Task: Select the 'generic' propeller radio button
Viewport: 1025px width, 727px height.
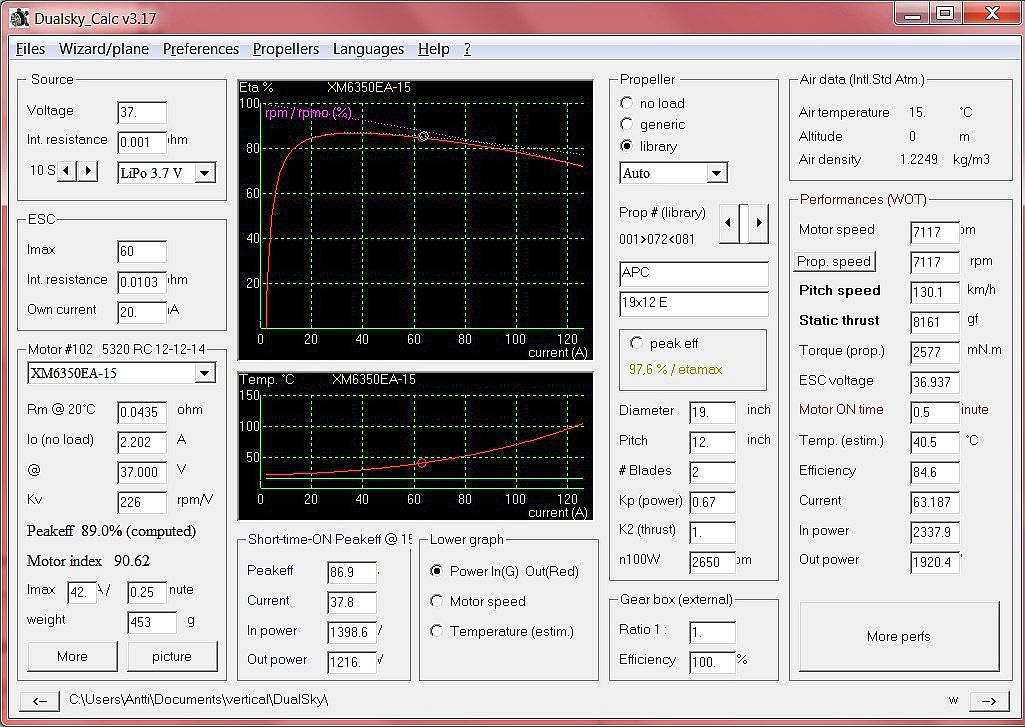Action: click(627, 125)
